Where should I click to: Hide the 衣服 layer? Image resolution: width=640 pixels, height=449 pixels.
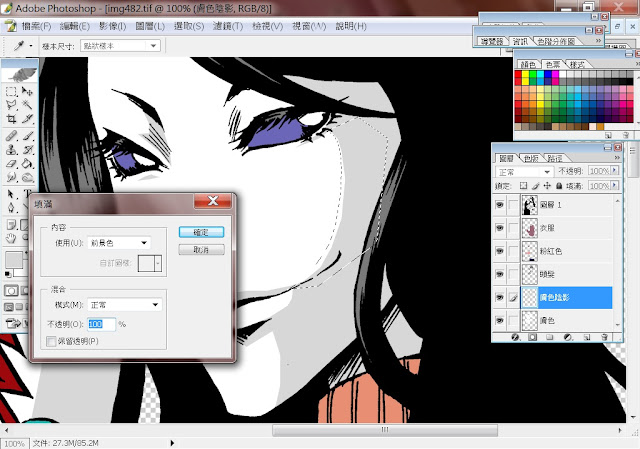[500, 228]
